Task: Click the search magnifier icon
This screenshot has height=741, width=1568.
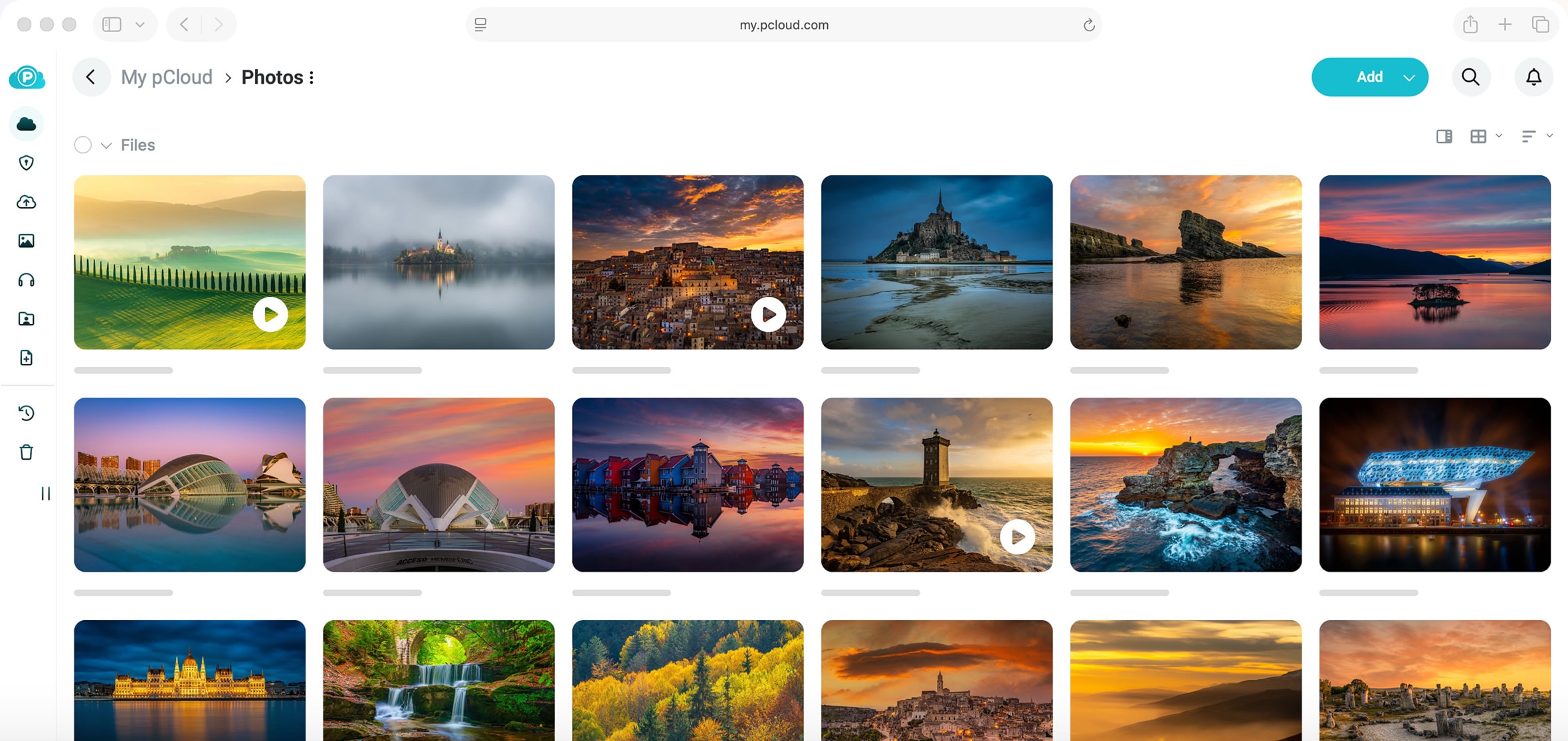Action: pos(1471,77)
